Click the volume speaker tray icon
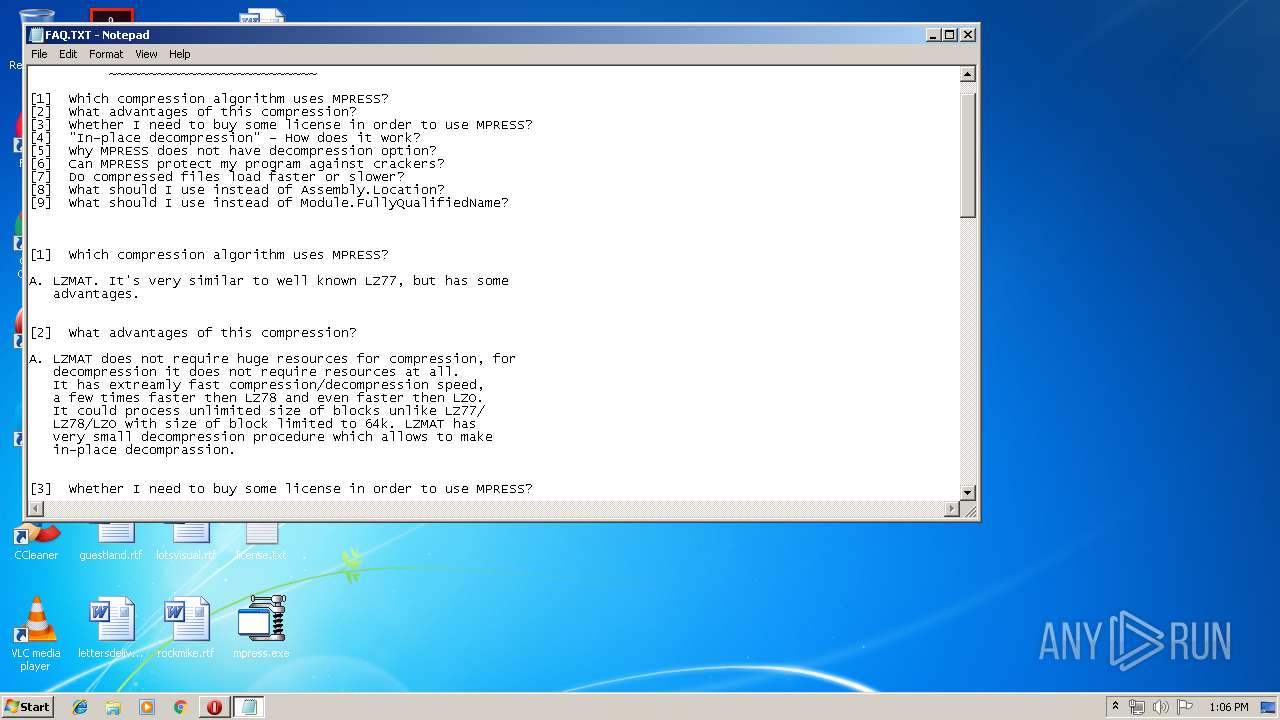Image resolution: width=1280 pixels, height=720 pixels. 1161,707
